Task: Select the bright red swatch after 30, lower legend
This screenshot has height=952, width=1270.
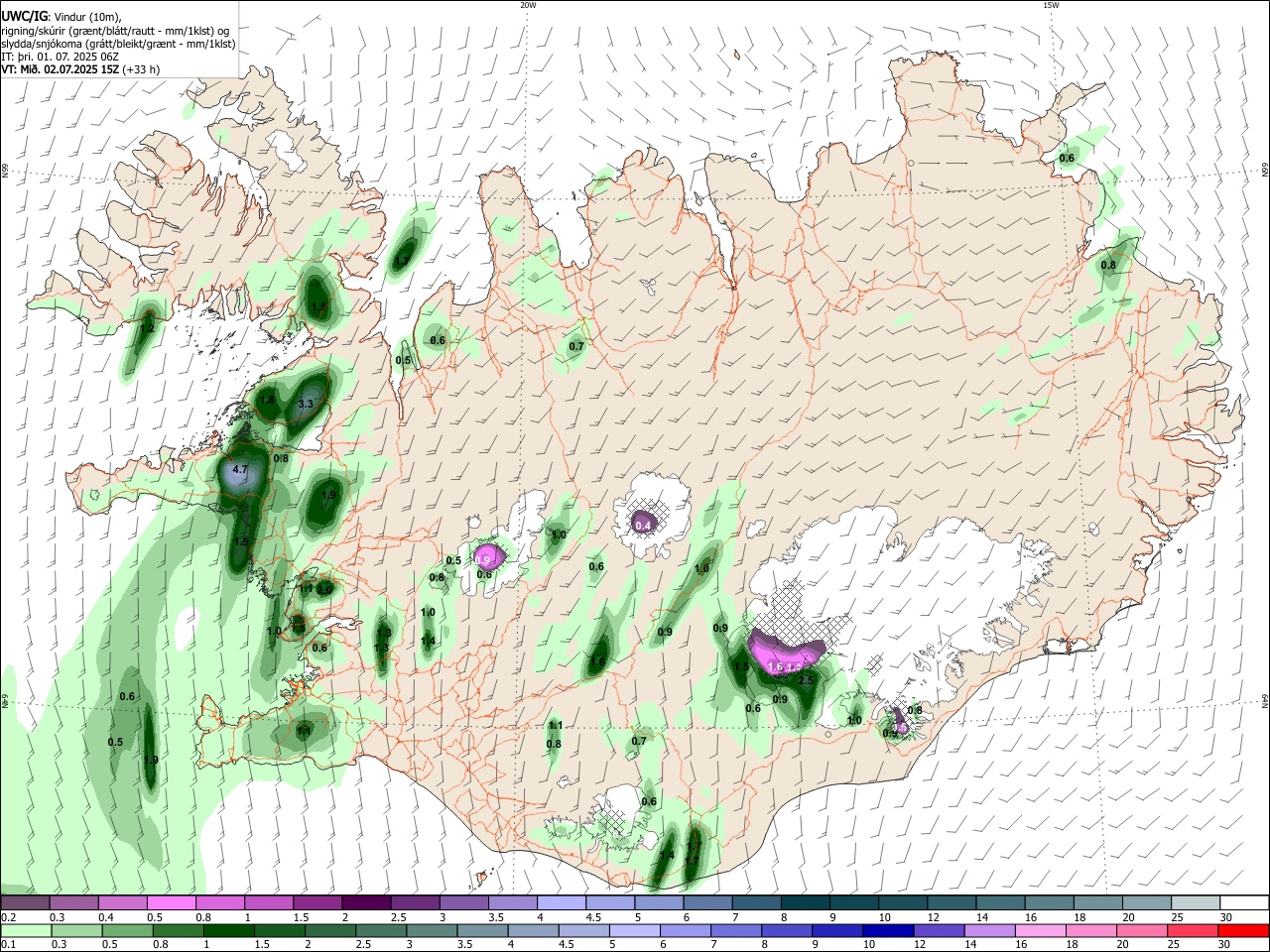Action: (x=1242, y=930)
